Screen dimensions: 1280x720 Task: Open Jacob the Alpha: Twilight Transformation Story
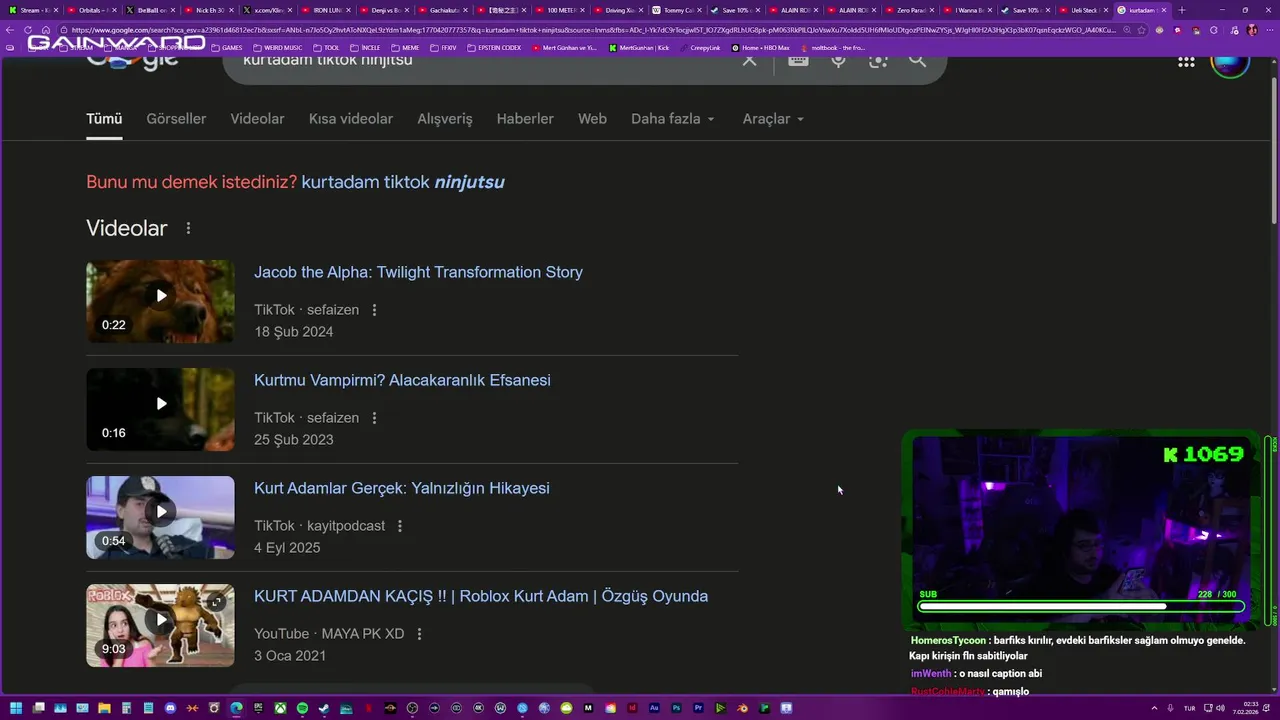(418, 272)
